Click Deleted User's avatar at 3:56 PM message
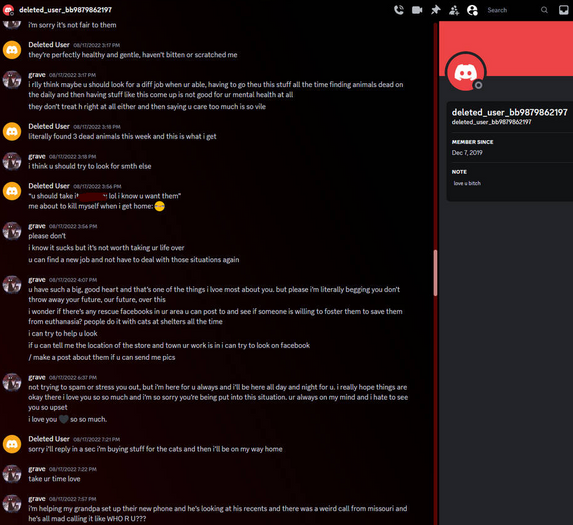Viewport: 573px width, 525px height. 12,191
